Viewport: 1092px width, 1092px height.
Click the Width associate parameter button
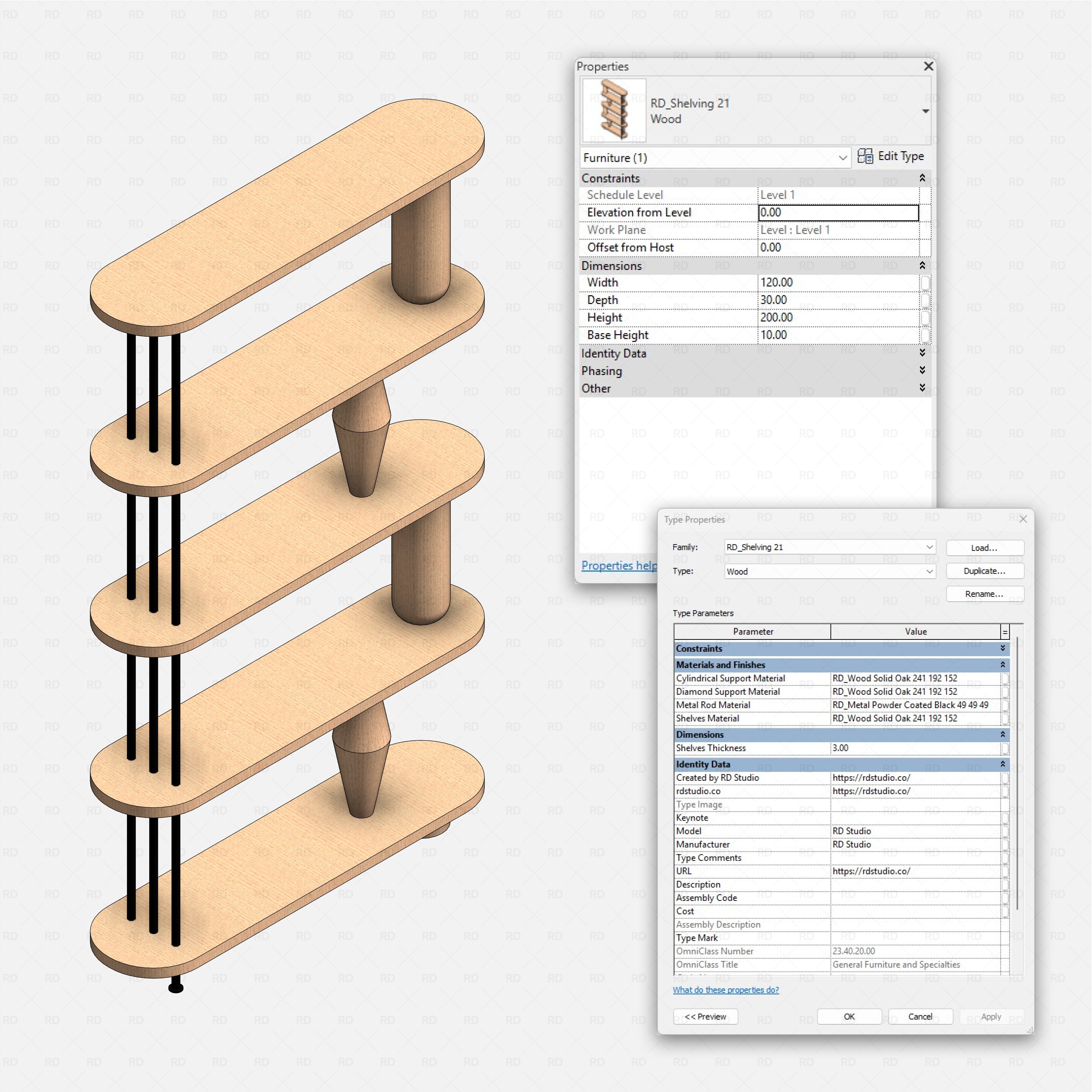(925, 283)
